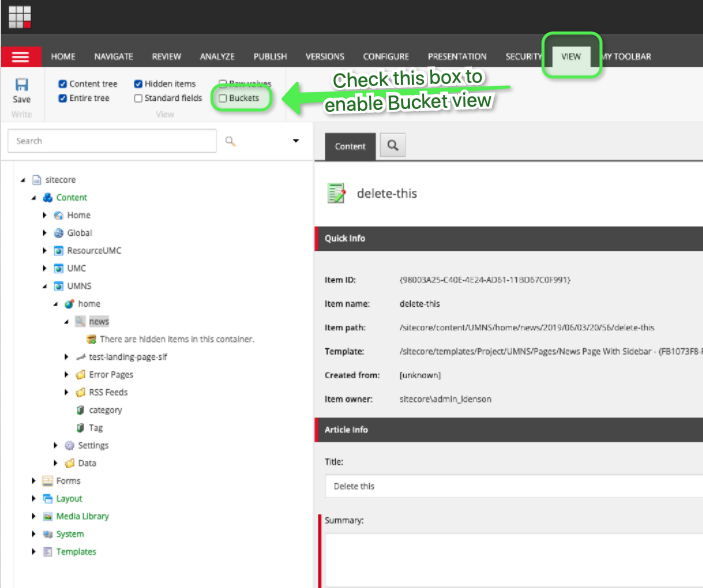Click the Settings gear icon in the tree
Viewport: 703px width, 588px height.
[x=69, y=445]
